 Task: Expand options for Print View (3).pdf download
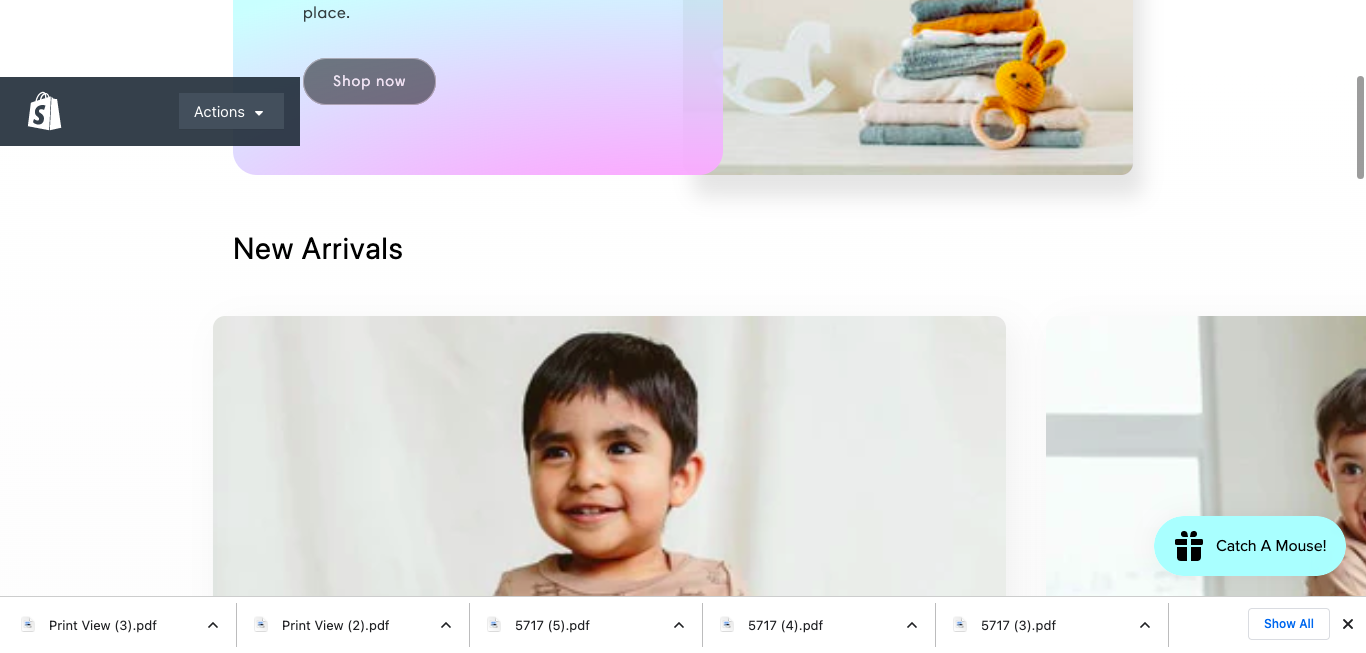(x=213, y=625)
